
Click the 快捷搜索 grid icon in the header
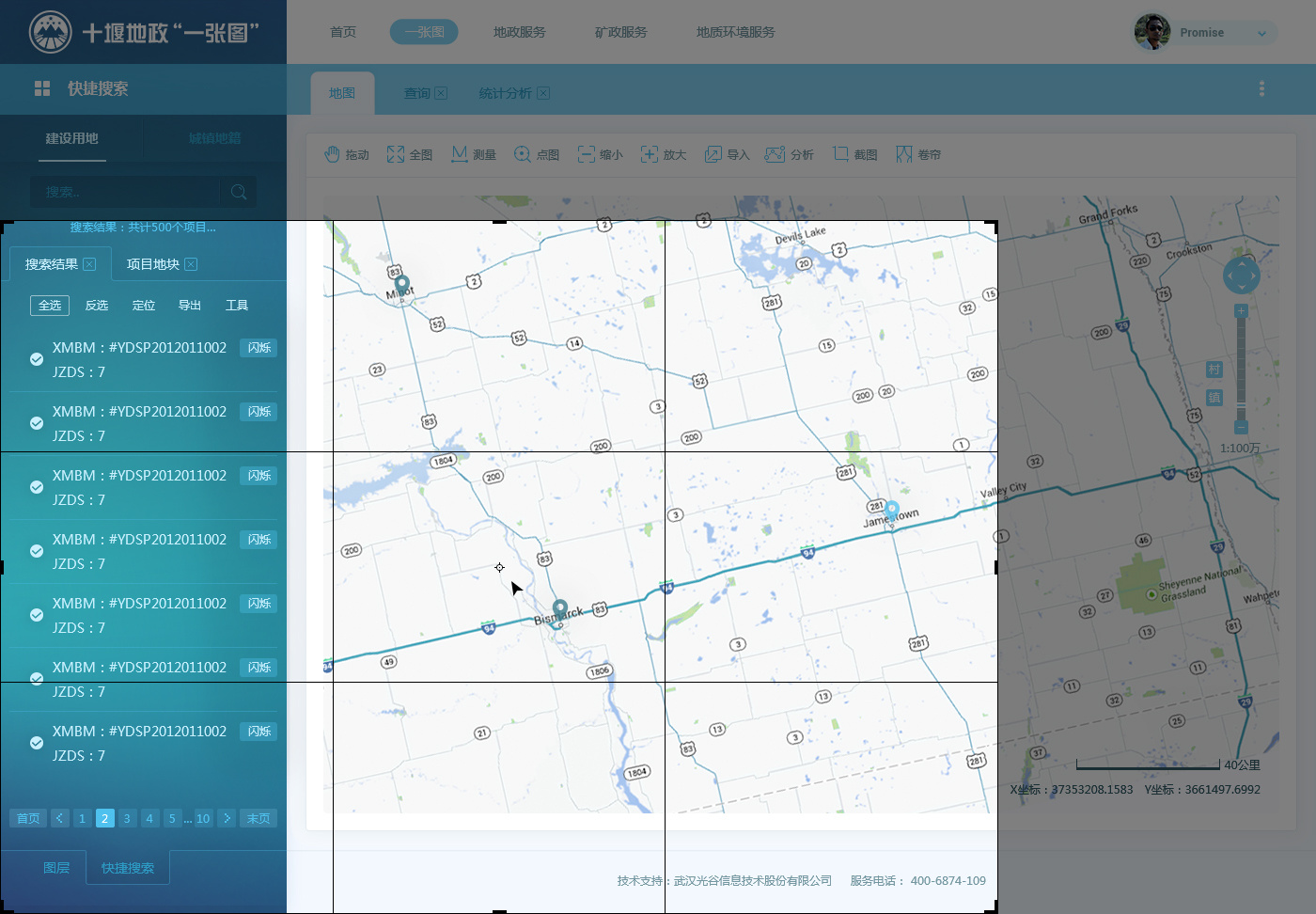point(42,88)
